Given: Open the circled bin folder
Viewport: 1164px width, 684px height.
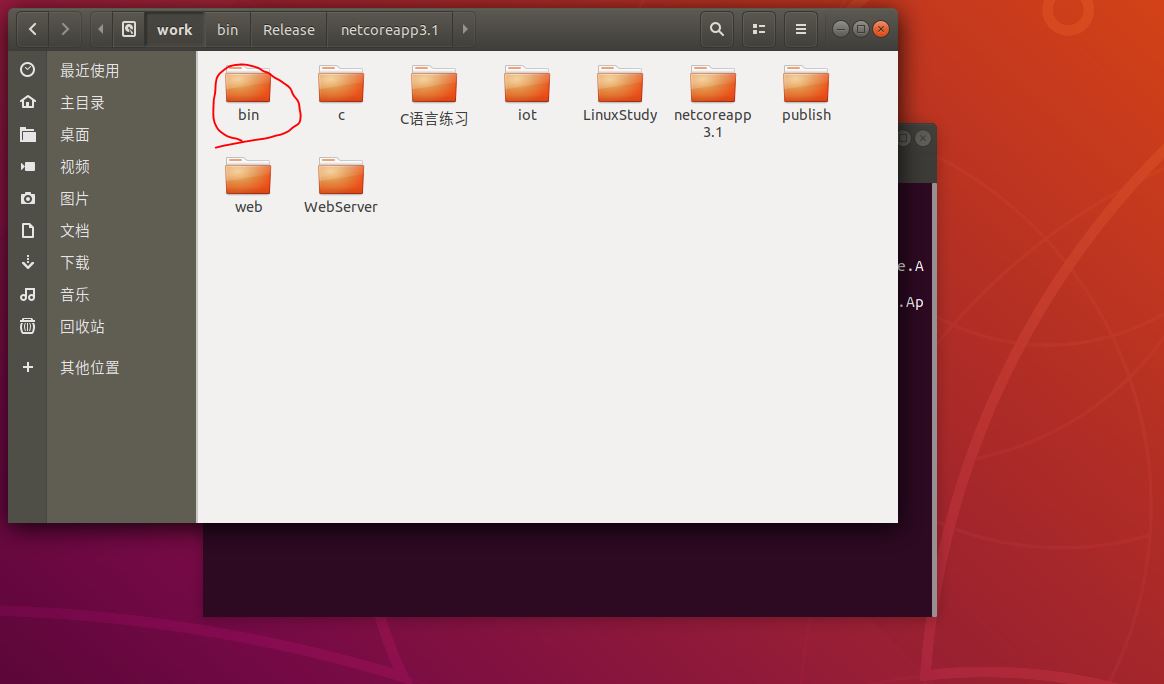Looking at the screenshot, I should (x=248, y=90).
